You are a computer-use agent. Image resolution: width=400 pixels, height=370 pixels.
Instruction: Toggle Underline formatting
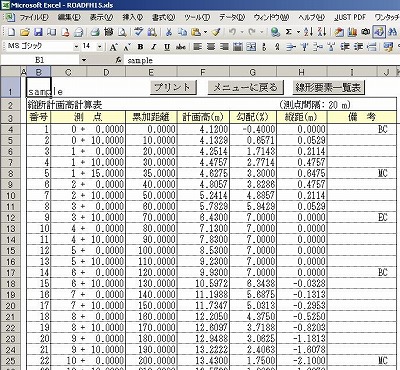(x=167, y=47)
